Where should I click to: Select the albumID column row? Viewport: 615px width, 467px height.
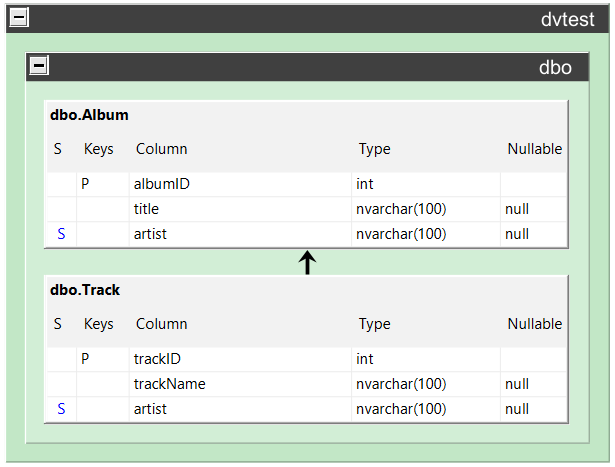tap(307, 184)
